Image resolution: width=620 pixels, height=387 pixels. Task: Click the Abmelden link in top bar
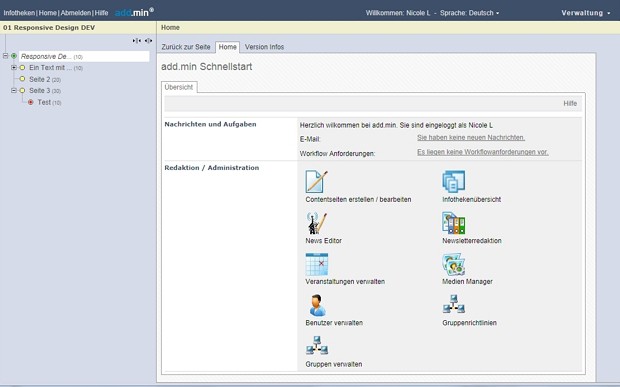[x=76, y=13]
